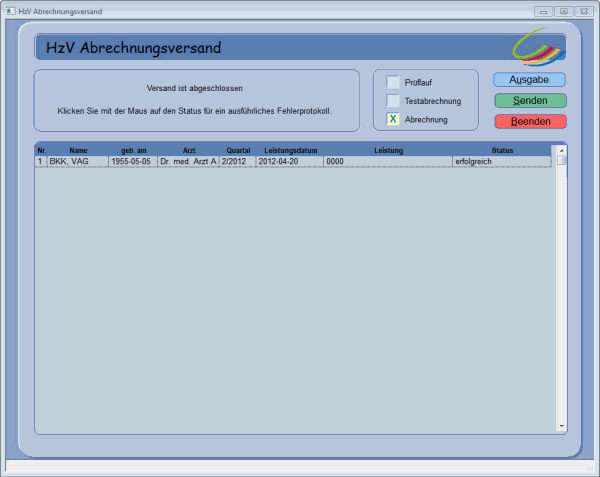Image resolution: width=600 pixels, height=477 pixels.
Task: Click the application icon in title bar
Action: tap(10, 10)
